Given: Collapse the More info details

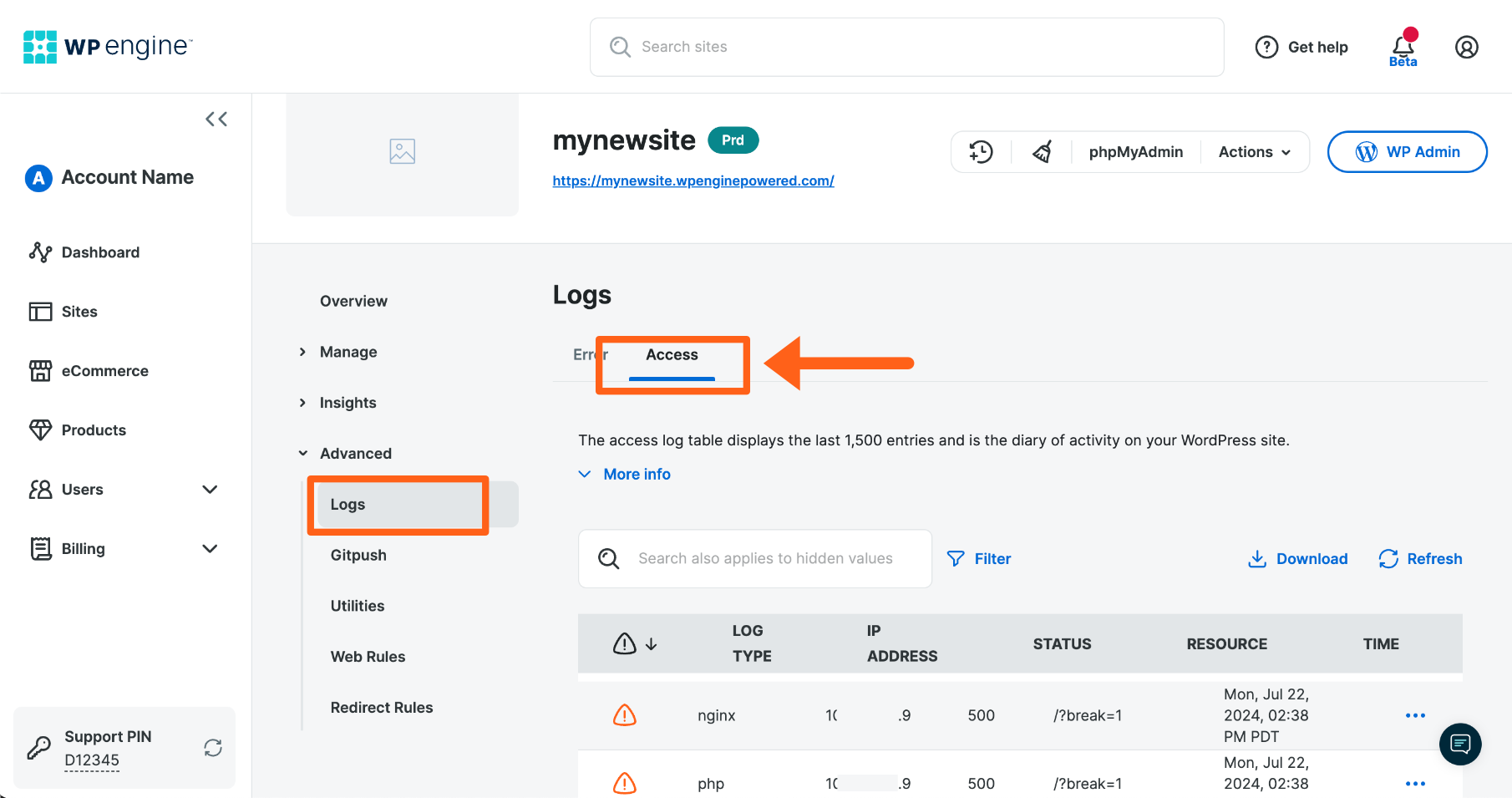Looking at the screenshot, I should click(624, 474).
